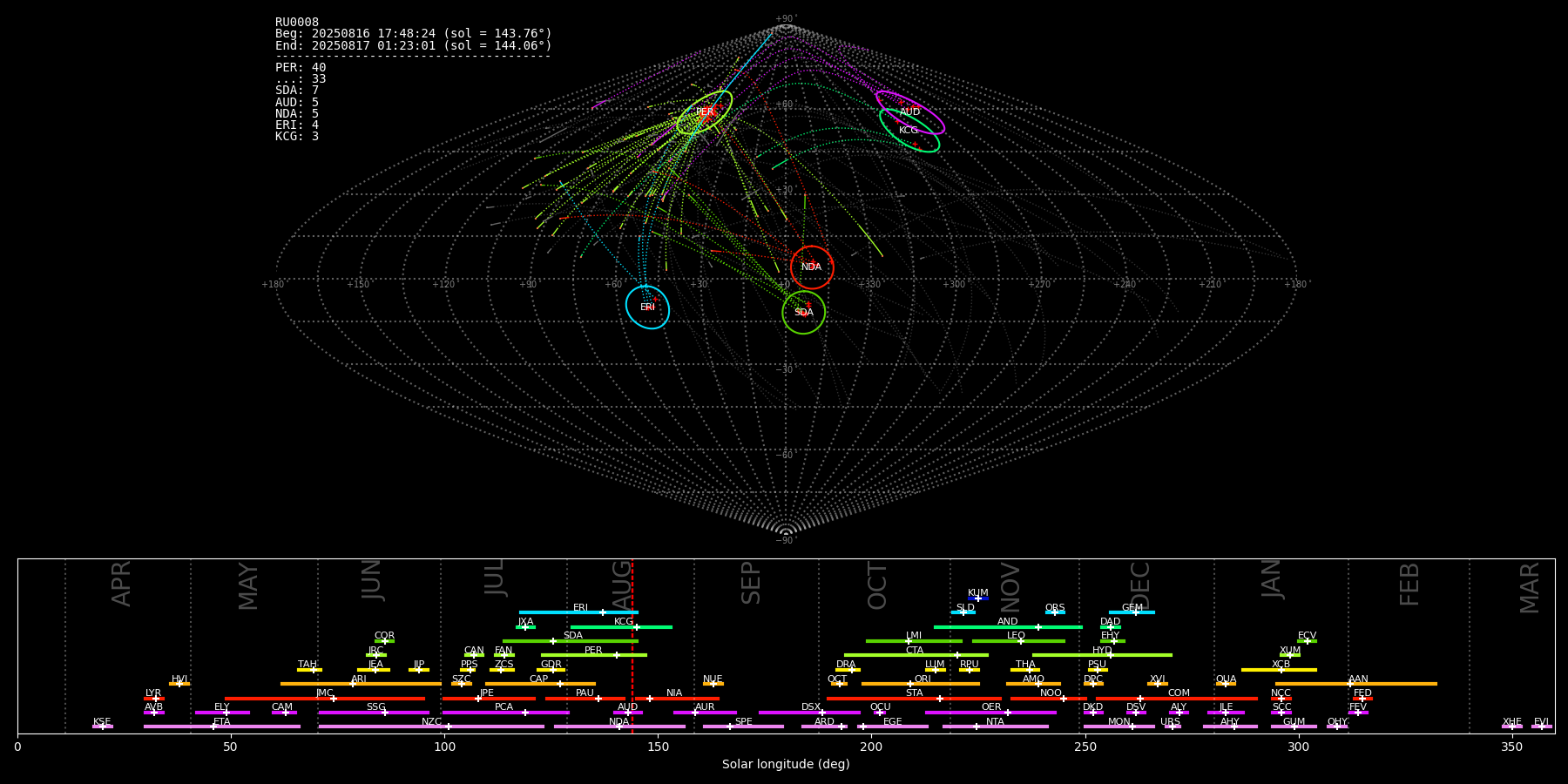Click the red COM bar in the timeline
Screen dimensions: 1568x784
click(1177, 699)
